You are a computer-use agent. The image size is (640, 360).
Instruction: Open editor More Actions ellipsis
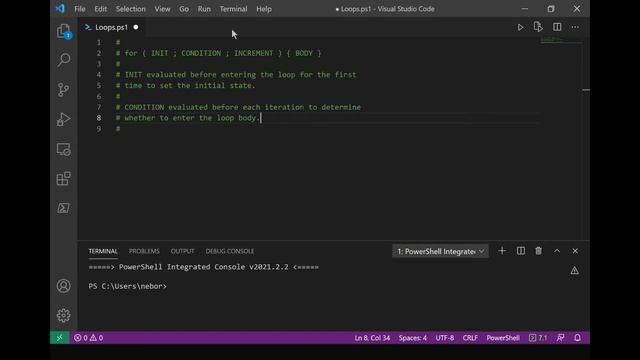(x=575, y=27)
